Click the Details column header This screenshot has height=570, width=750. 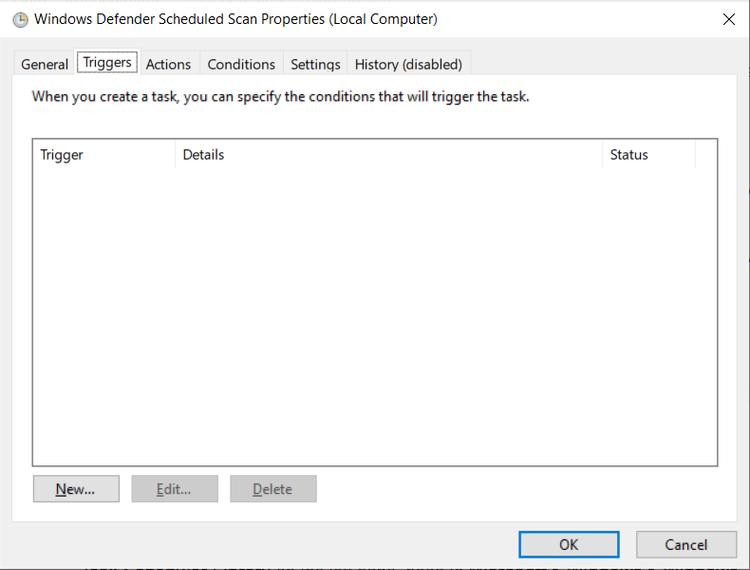click(388, 155)
